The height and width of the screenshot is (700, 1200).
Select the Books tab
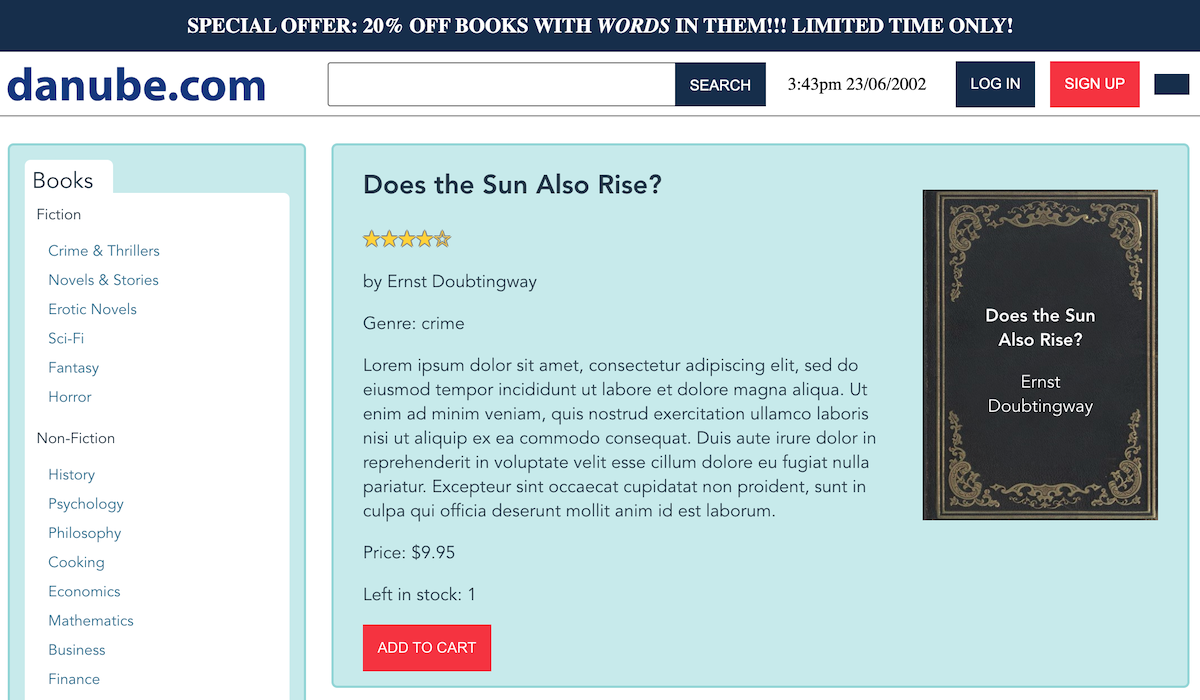point(63,180)
